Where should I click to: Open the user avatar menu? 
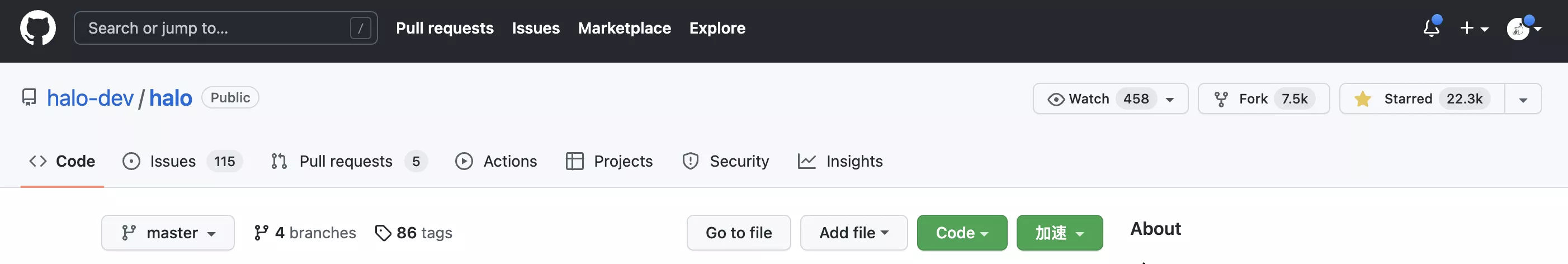click(x=1523, y=28)
